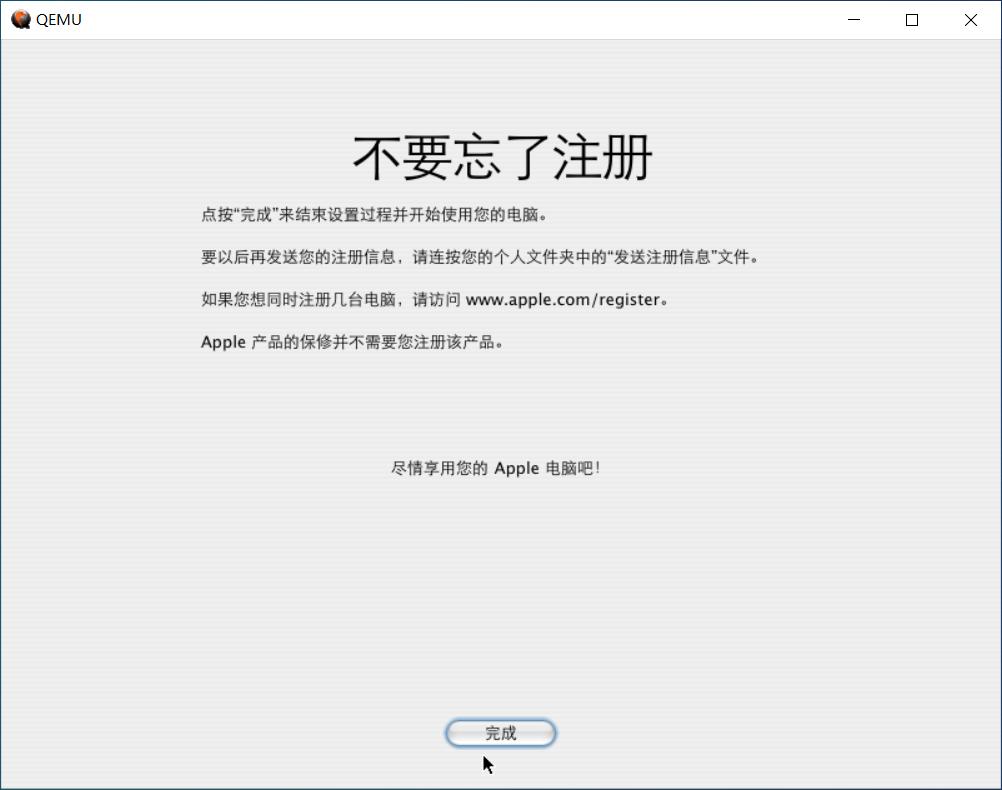Click the minimize icon on the QEMU window
Image resolution: width=1002 pixels, height=790 pixels.
coord(853,19)
